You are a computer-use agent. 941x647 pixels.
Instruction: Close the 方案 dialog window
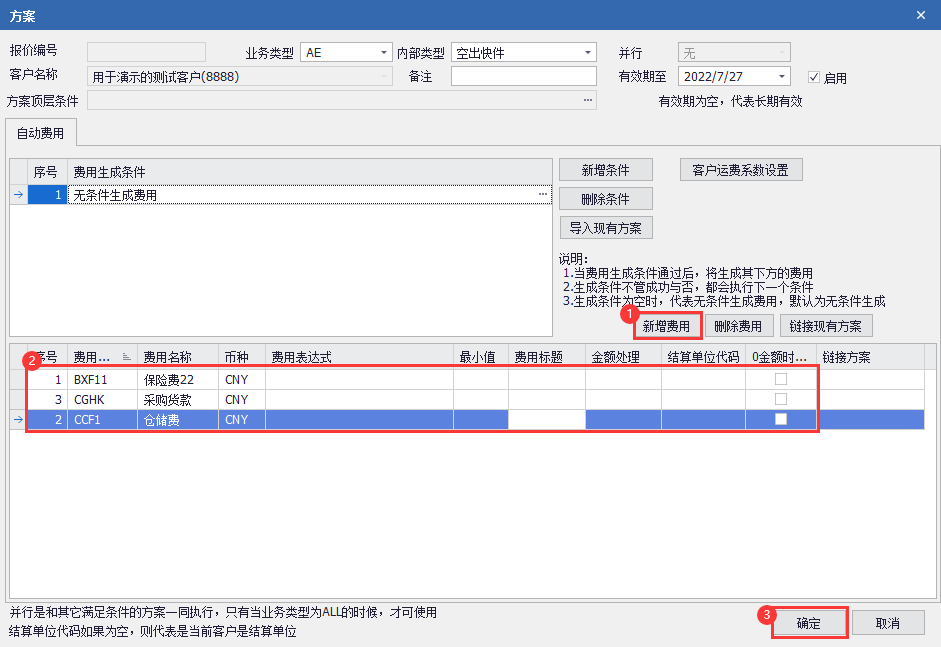tap(921, 14)
